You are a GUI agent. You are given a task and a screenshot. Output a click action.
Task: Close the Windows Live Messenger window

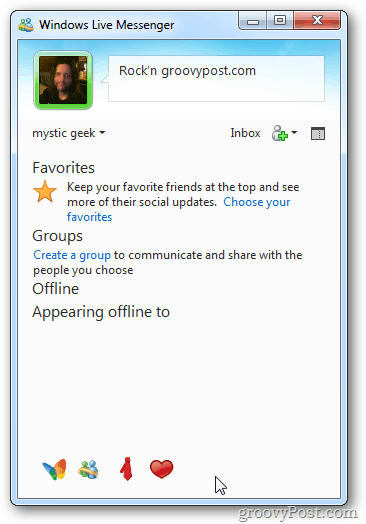pos(317,21)
